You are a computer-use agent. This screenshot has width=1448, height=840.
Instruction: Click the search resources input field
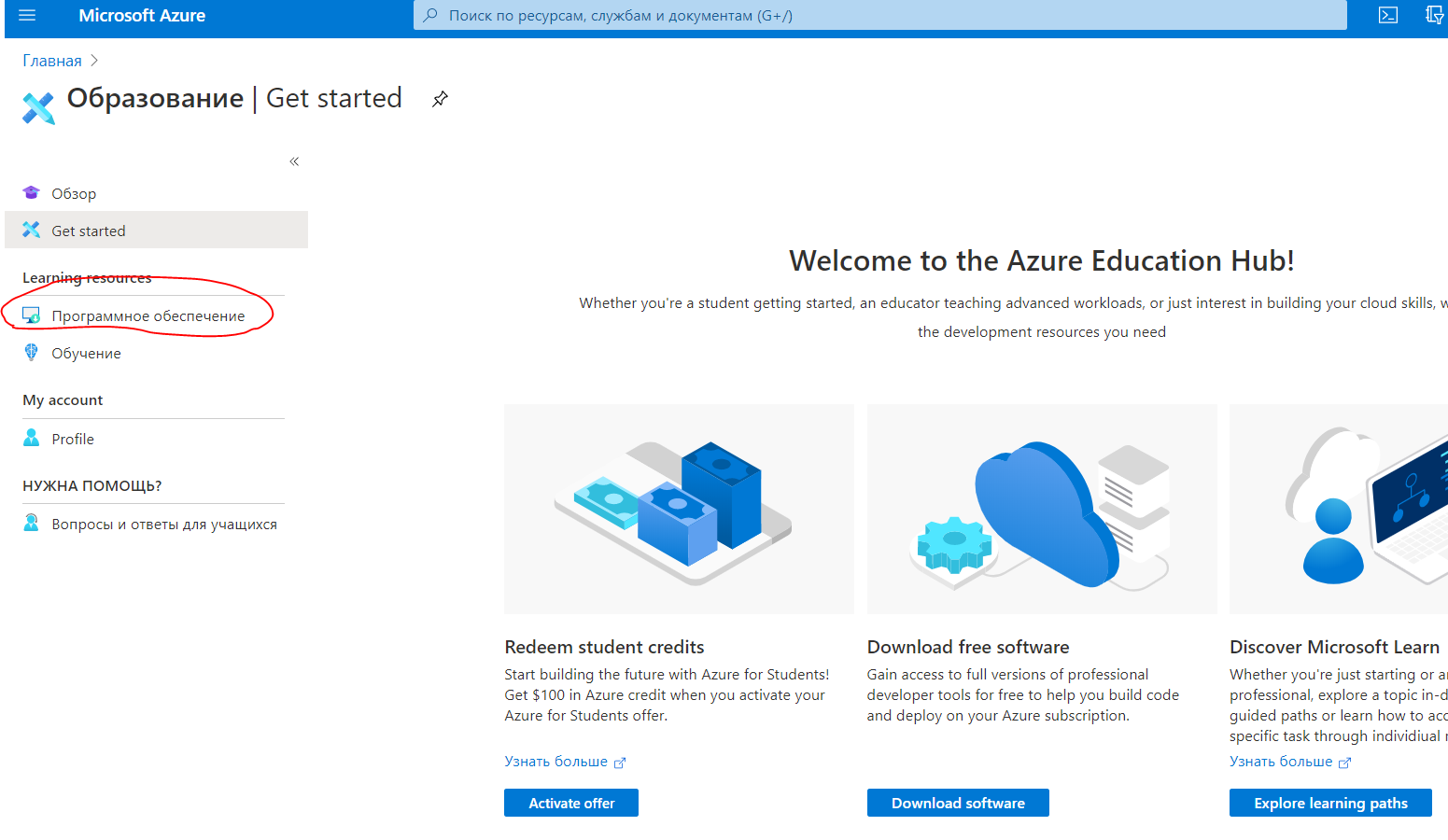(x=879, y=15)
